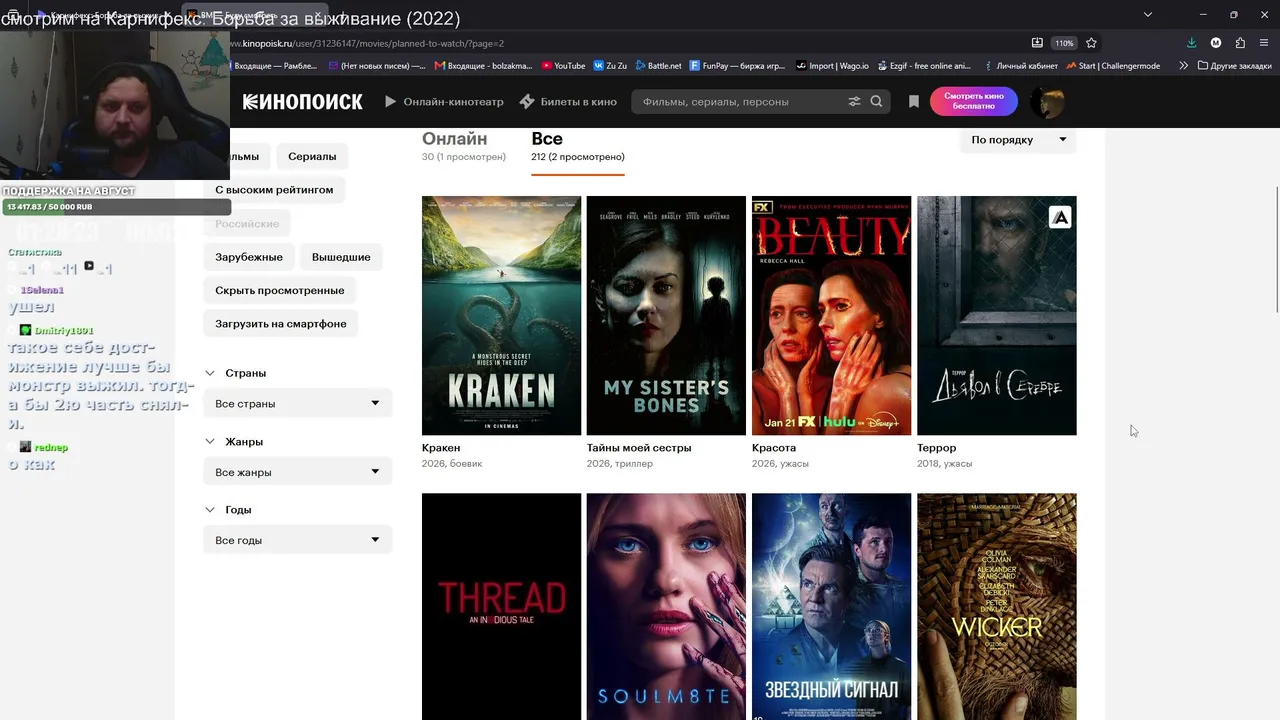The width and height of the screenshot is (1280, 720).
Task: Click the Тайны моей сестры title
Action: pos(639,448)
